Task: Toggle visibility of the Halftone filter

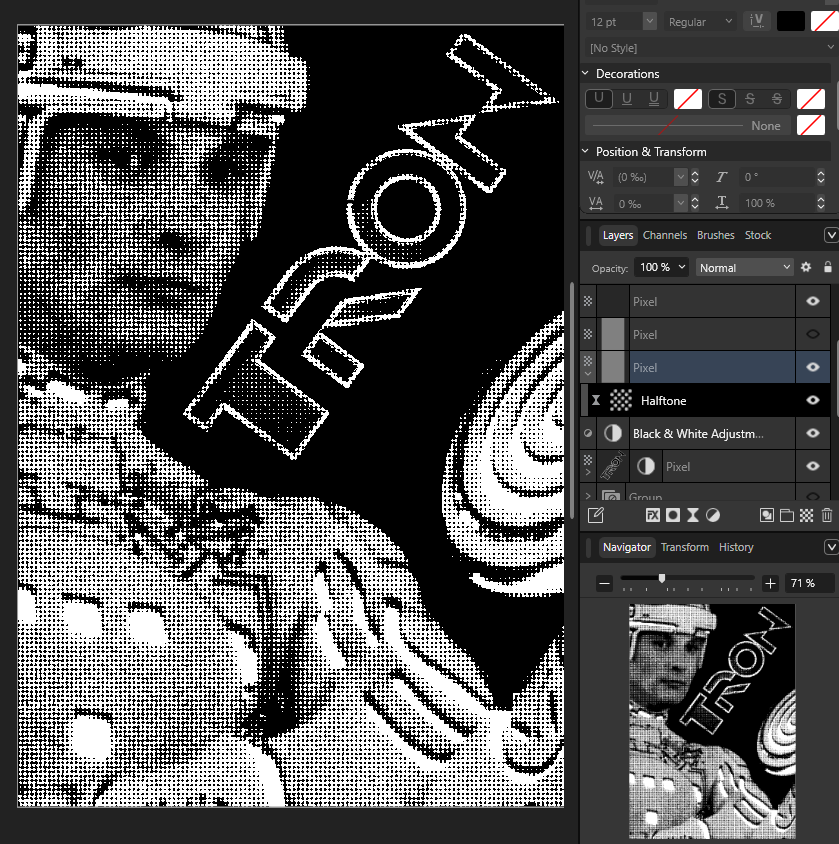Action: (813, 400)
